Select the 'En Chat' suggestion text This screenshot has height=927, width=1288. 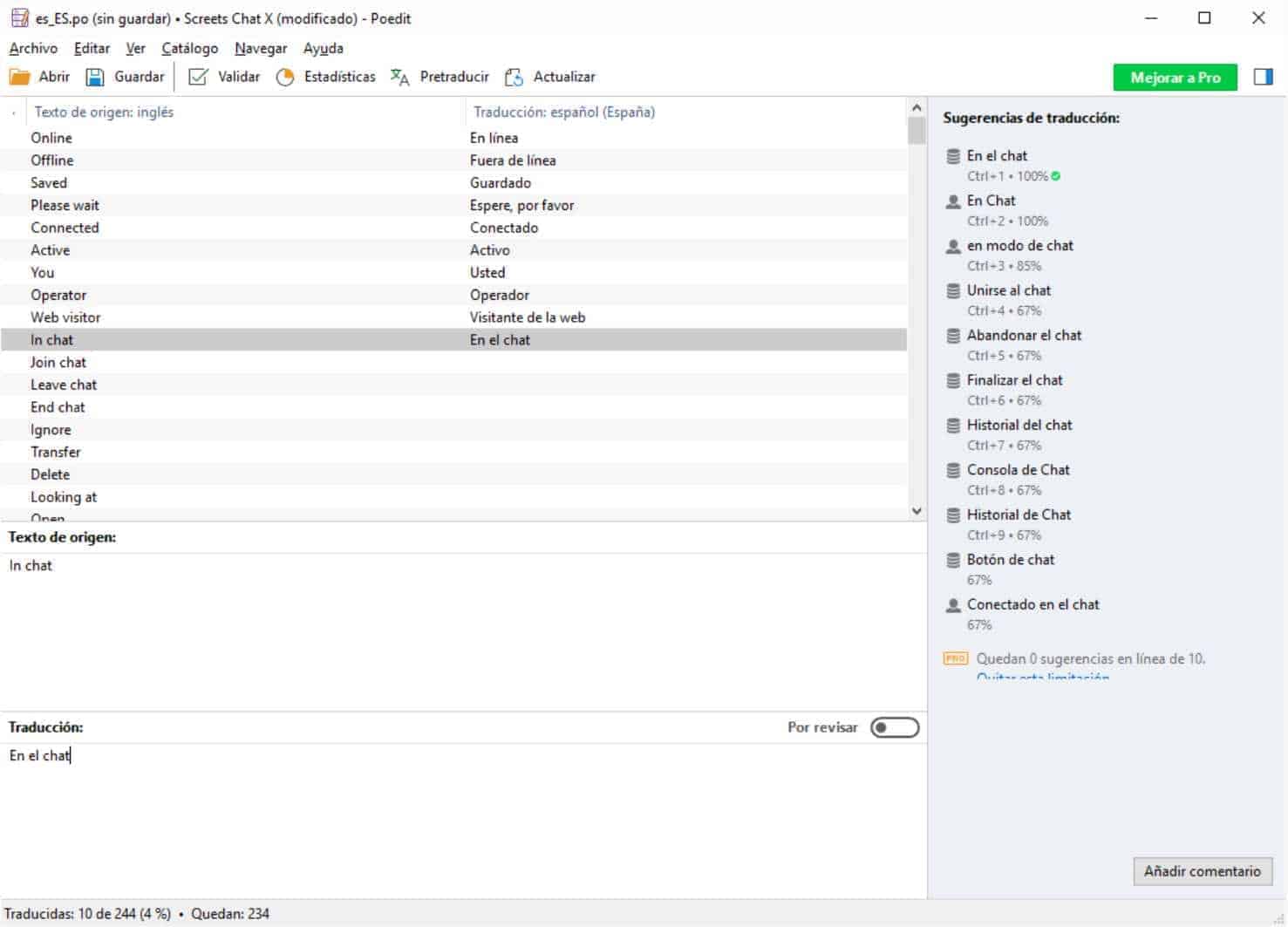coord(991,201)
